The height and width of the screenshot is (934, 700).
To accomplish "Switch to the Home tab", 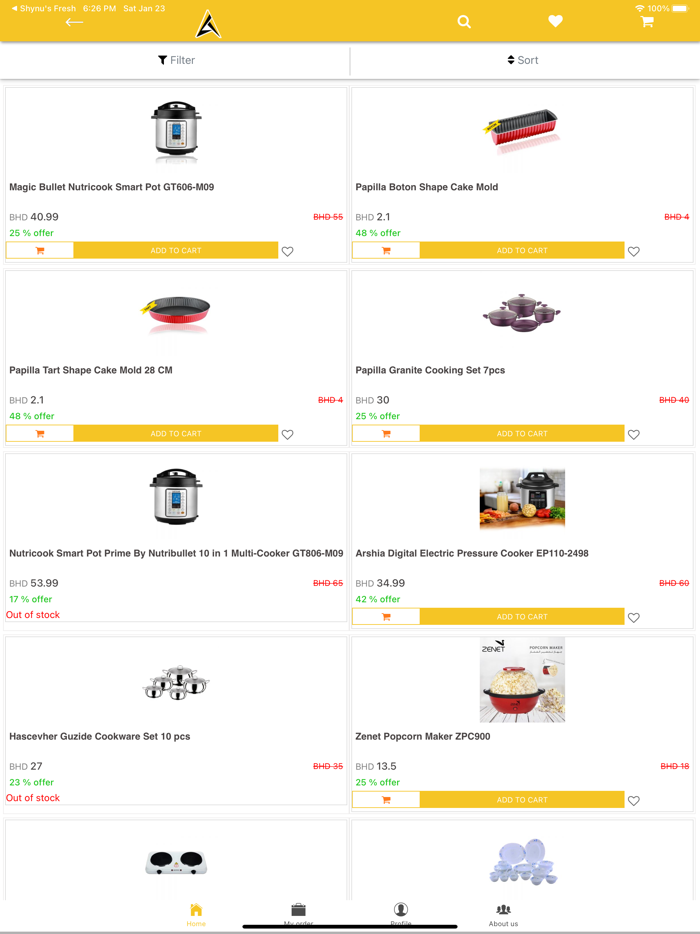I will coord(196,914).
